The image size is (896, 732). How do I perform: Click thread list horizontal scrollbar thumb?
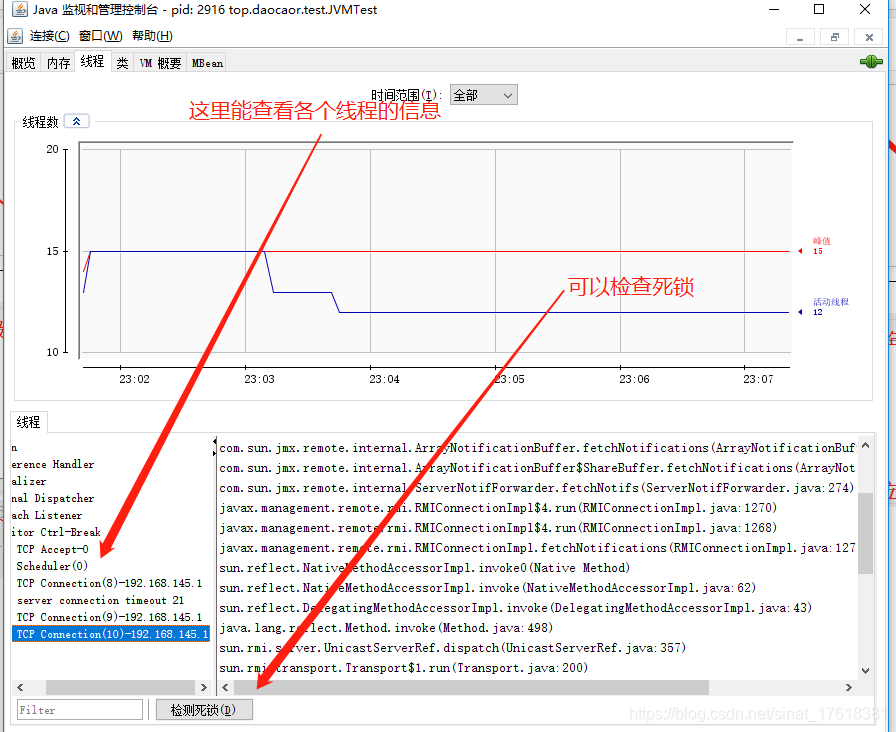[120, 687]
